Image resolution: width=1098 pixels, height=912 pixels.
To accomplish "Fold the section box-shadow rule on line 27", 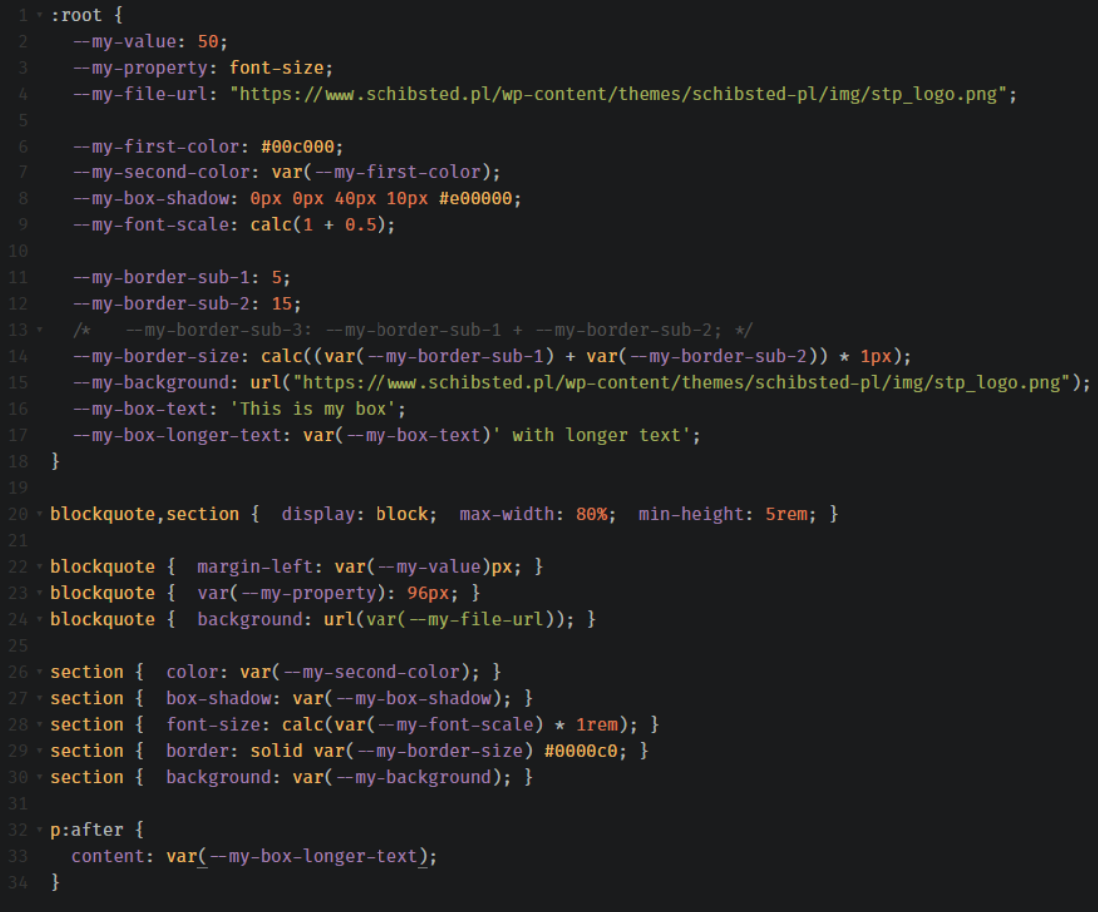I will tap(39, 698).
